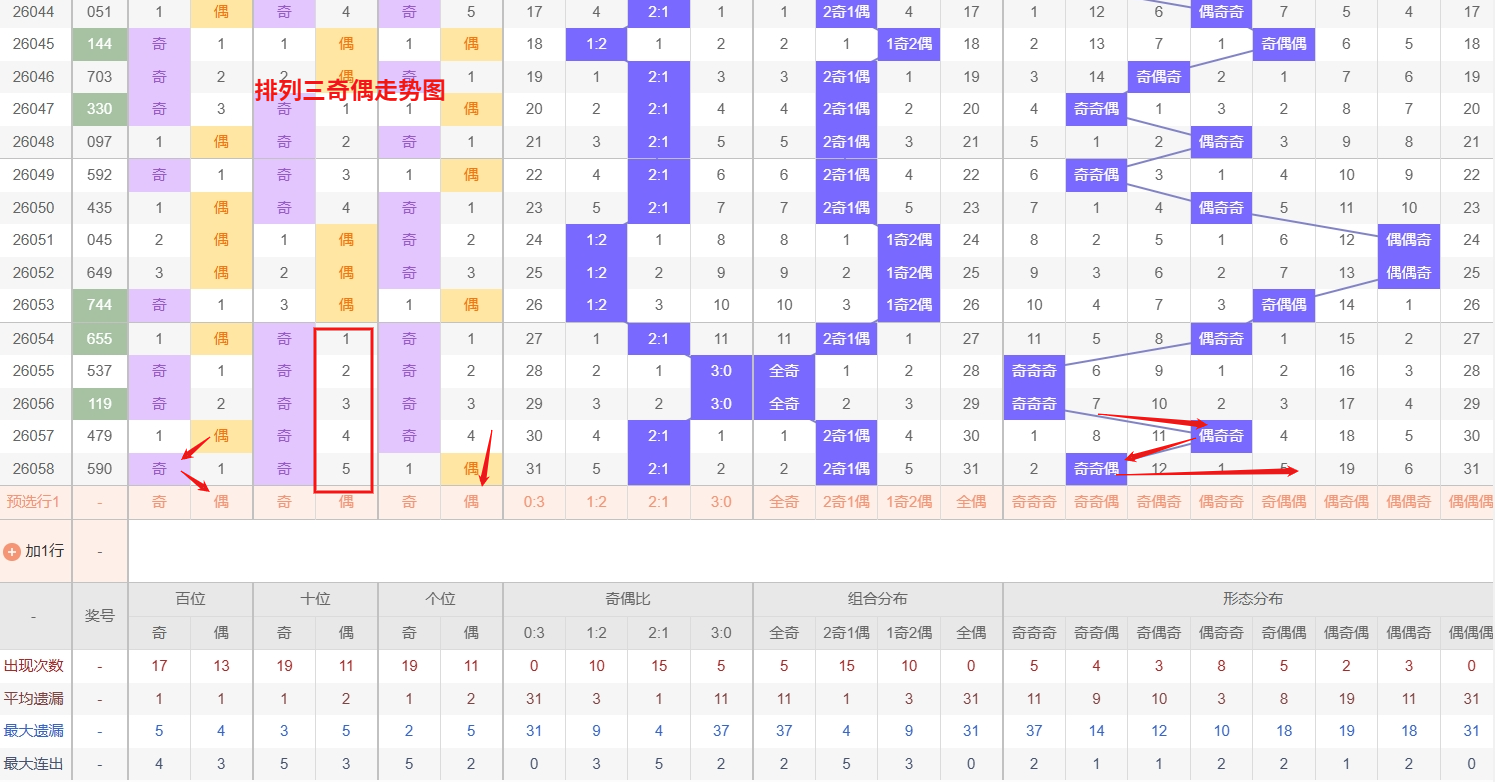Toggle 2奇1偶 in the 预选行1 row
The width and height of the screenshot is (1497, 782).
tap(846, 502)
